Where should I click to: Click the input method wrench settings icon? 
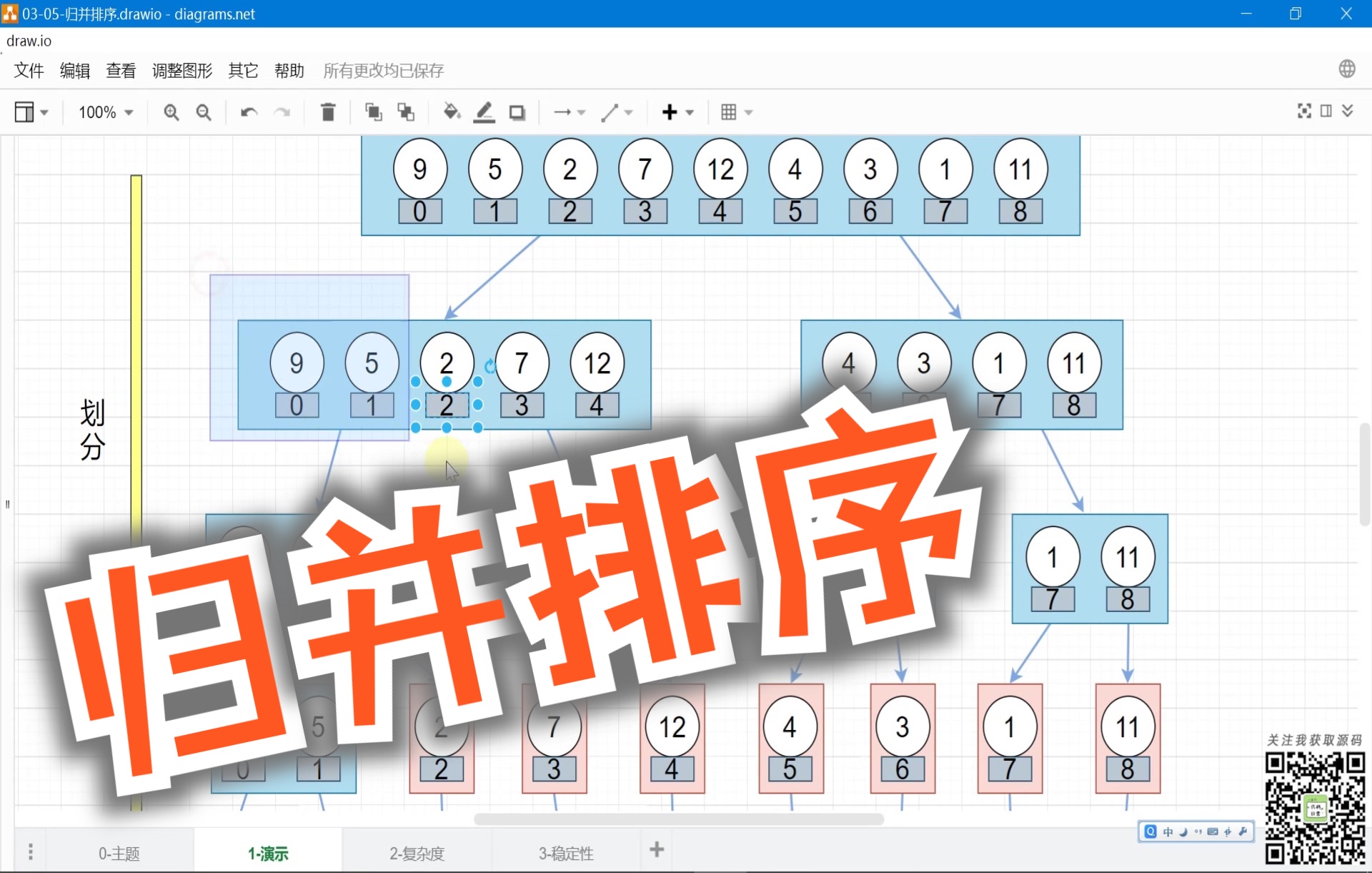click(1243, 832)
